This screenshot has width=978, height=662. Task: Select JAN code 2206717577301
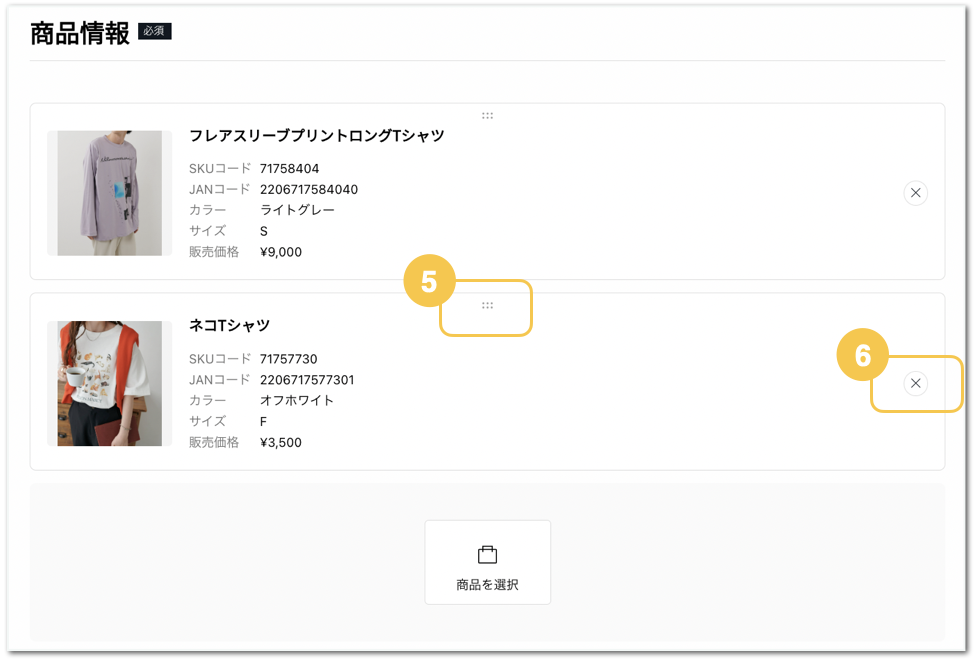coord(307,379)
